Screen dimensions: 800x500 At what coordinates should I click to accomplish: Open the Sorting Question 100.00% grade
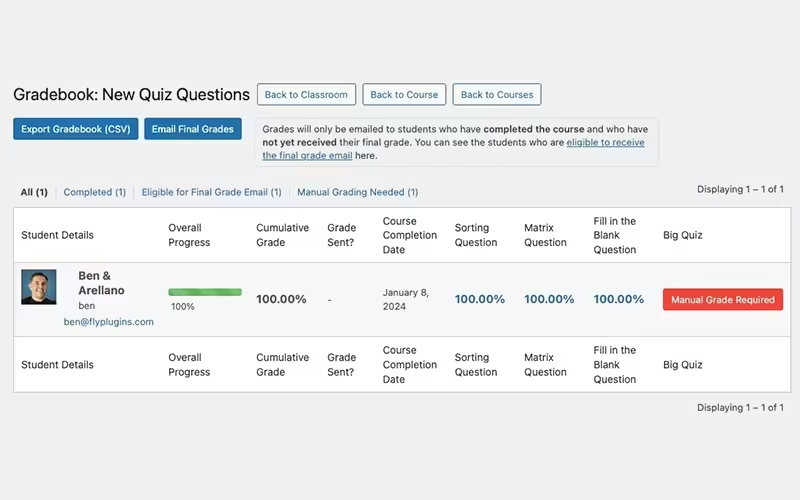tap(480, 299)
